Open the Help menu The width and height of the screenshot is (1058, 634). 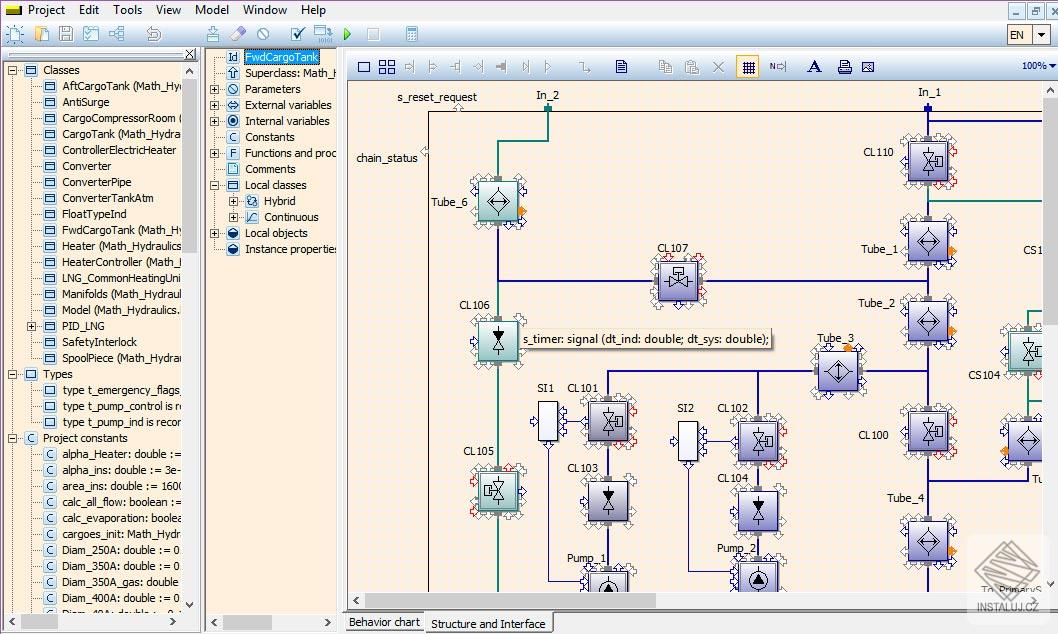click(x=313, y=10)
